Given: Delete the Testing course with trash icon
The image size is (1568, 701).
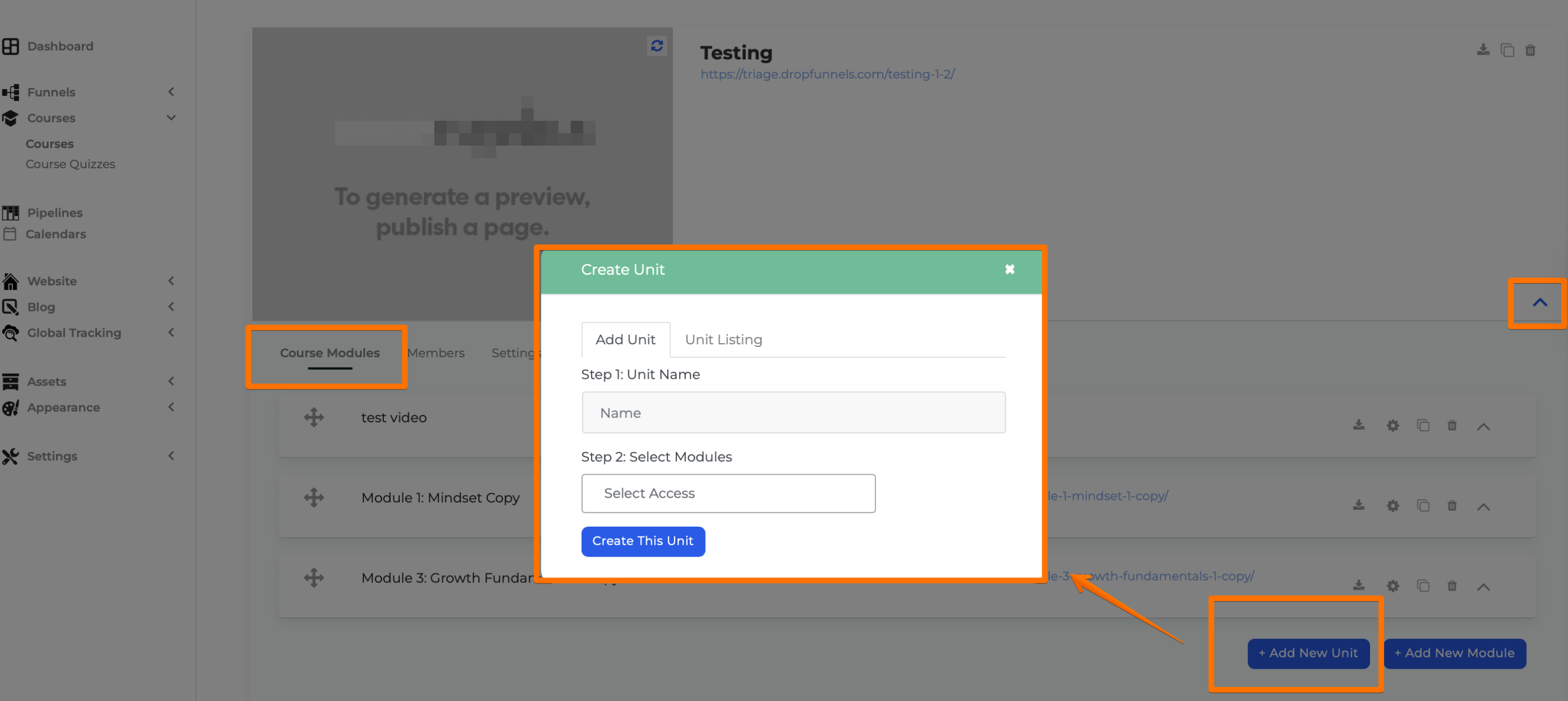Looking at the screenshot, I should (1530, 50).
